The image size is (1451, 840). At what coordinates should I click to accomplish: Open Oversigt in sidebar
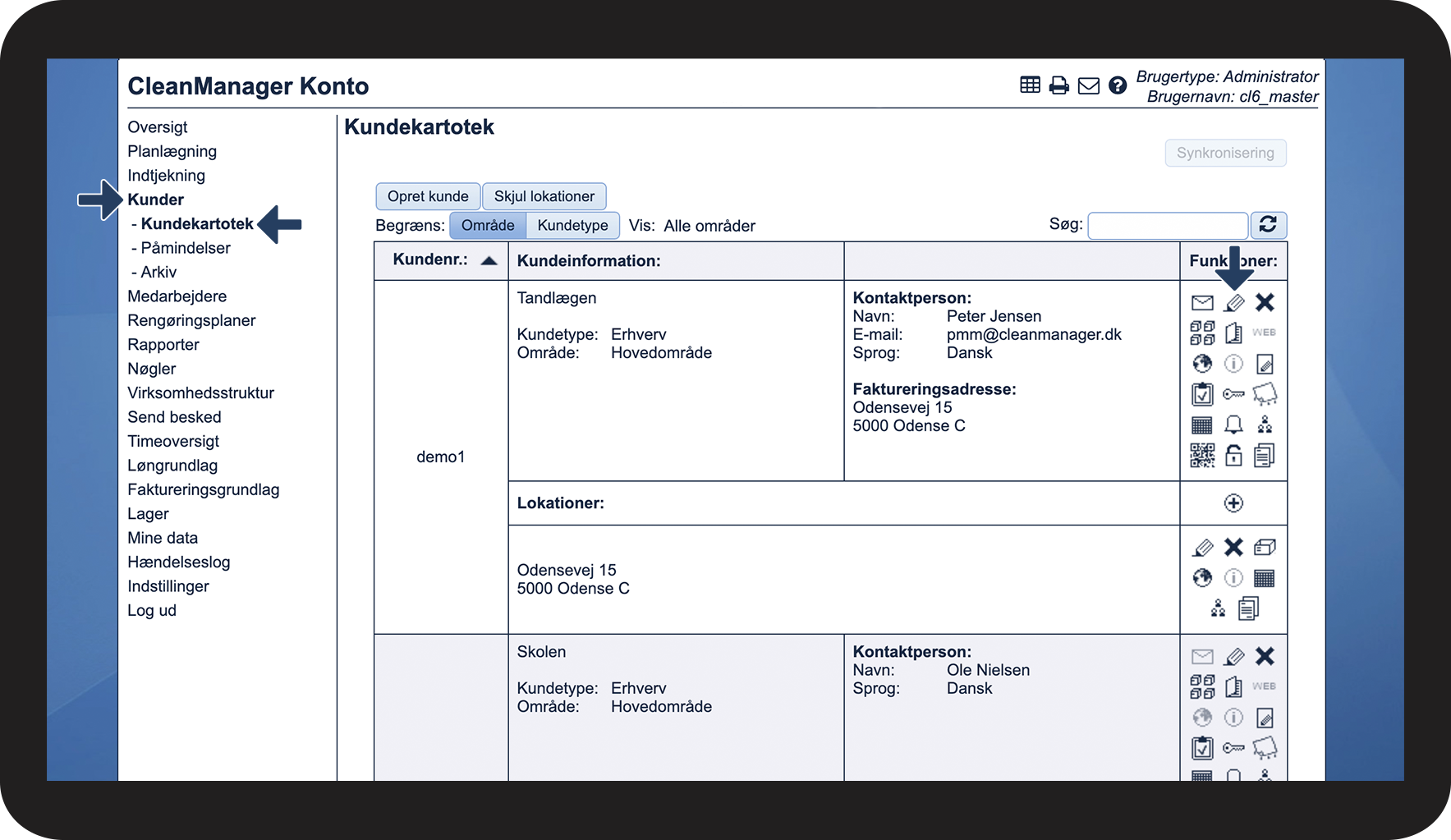coord(158,127)
